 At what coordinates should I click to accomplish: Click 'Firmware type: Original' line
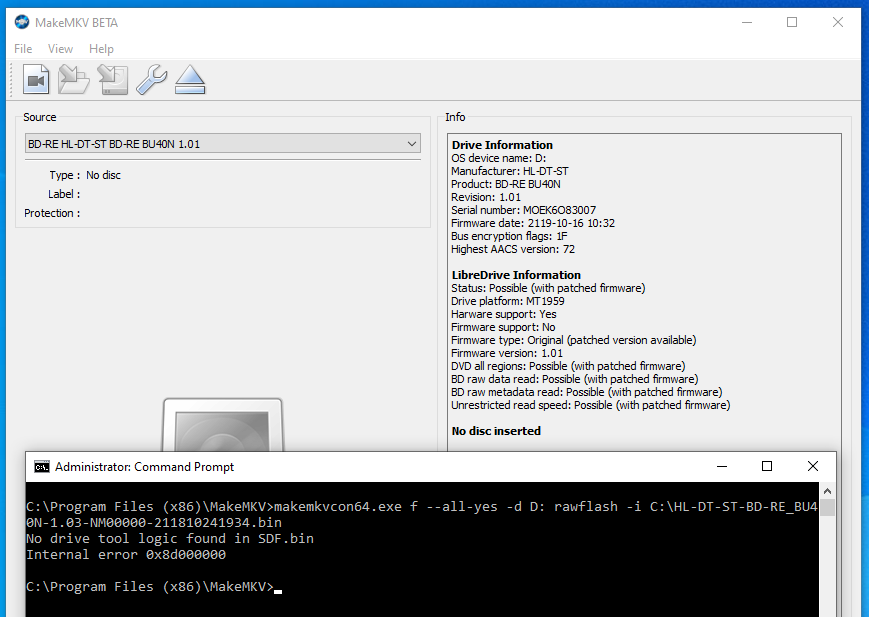[x=574, y=340]
